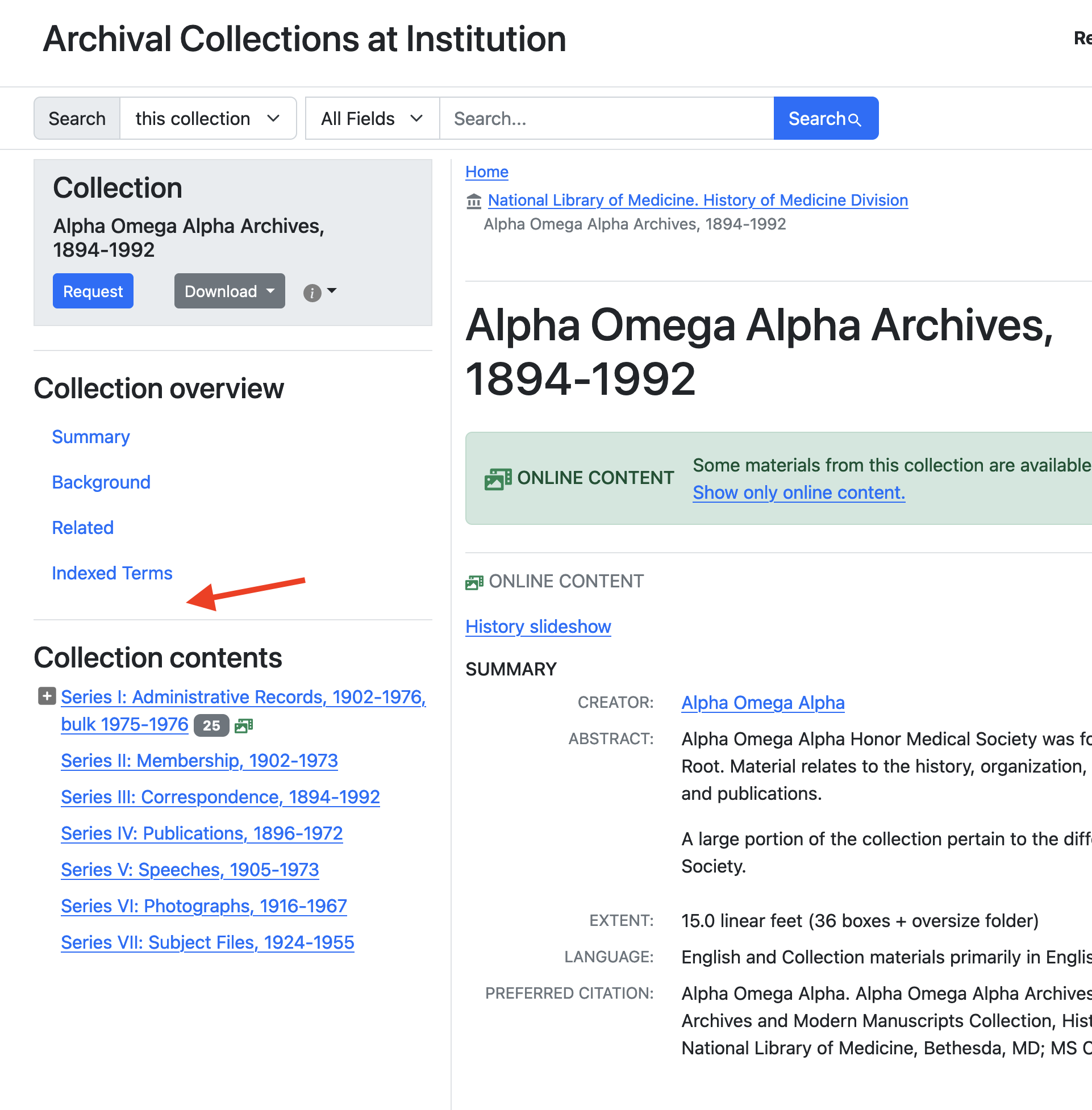Click the info icon beside the Download button
The image size is (1092, 1110).
pos(311,291)
